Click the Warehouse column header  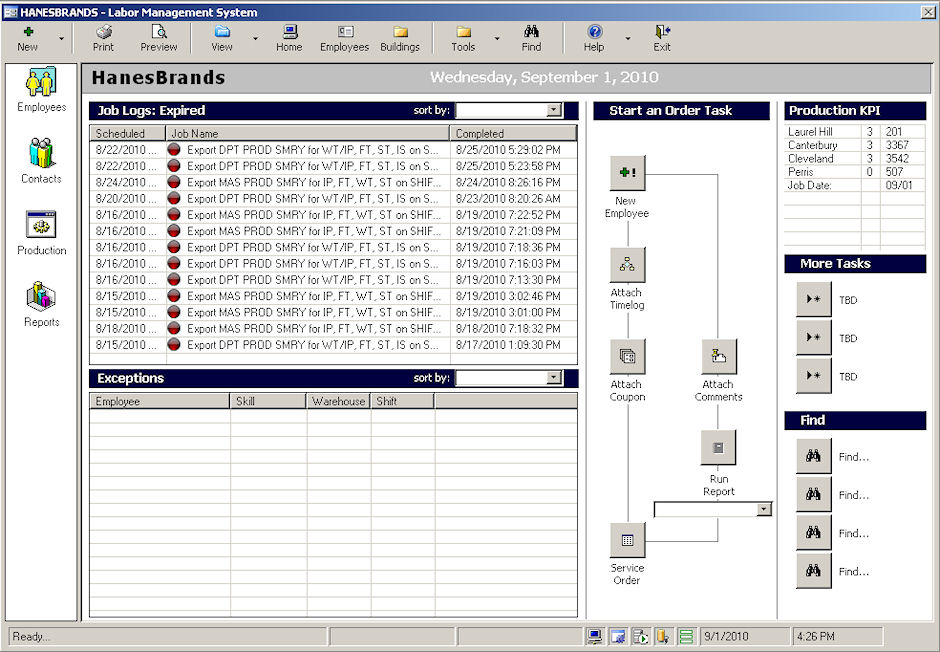(339, 401)
